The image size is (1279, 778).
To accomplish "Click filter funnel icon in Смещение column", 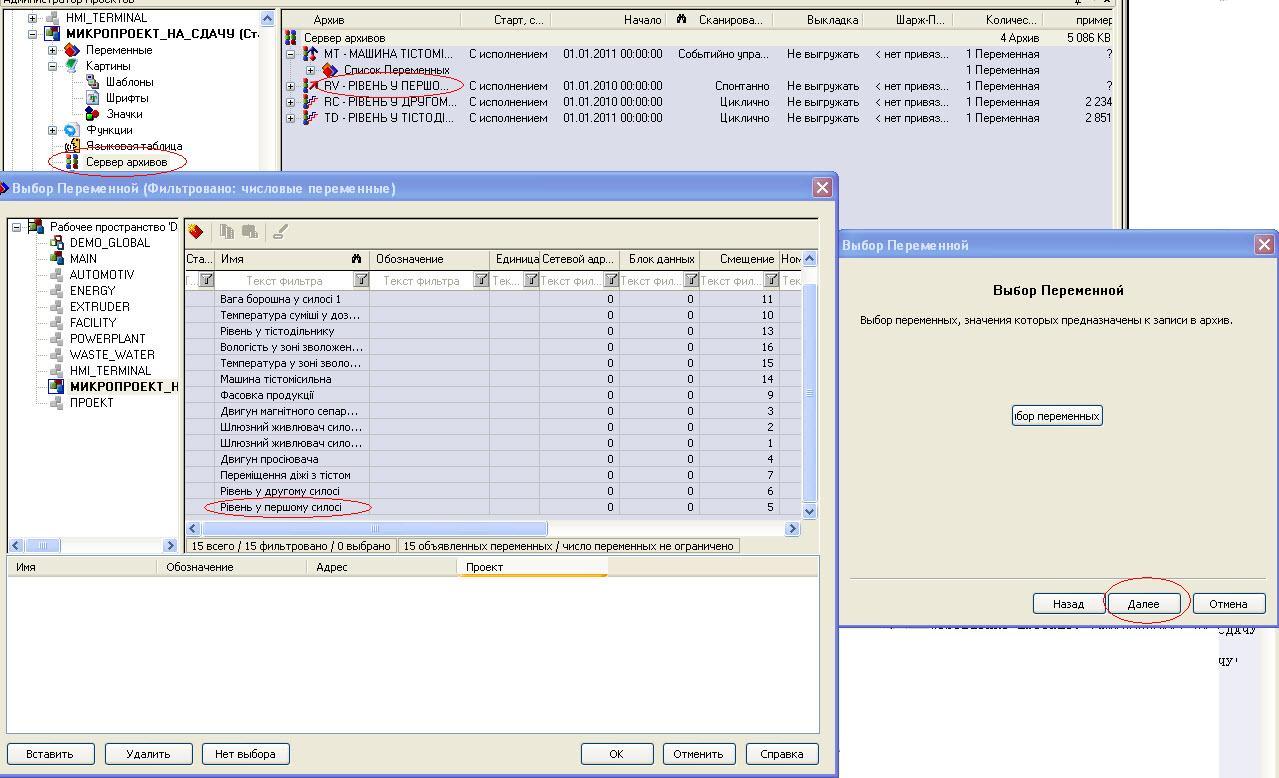I will (x=771, y=280).
